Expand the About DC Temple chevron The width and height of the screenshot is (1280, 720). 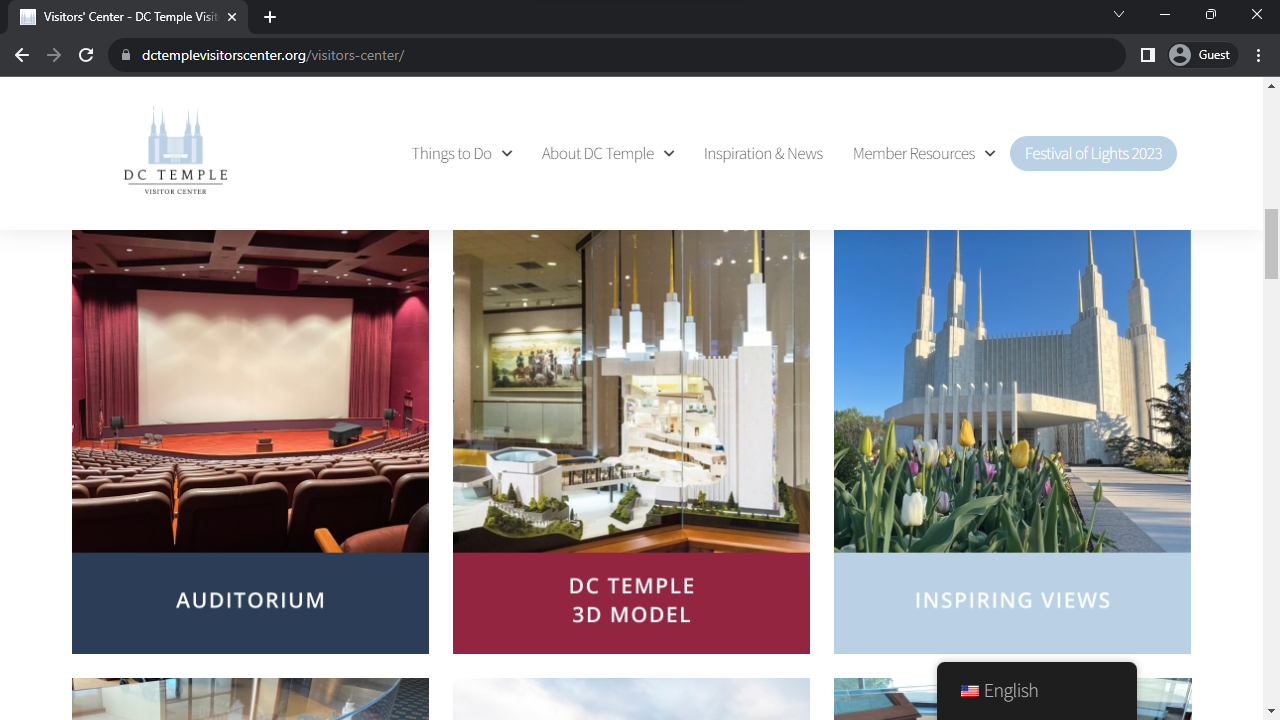click(669, 153)
